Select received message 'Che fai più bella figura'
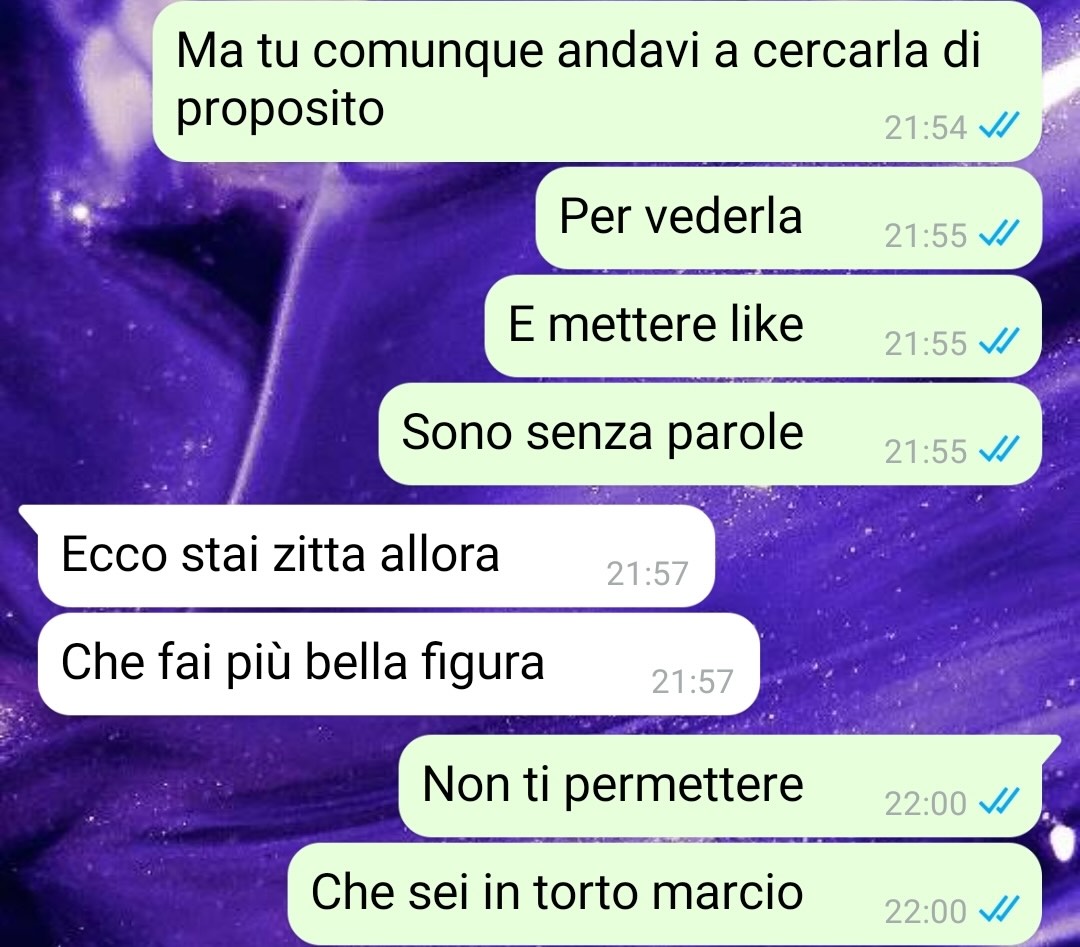The image size is (1080, 947). pos(399,664)
